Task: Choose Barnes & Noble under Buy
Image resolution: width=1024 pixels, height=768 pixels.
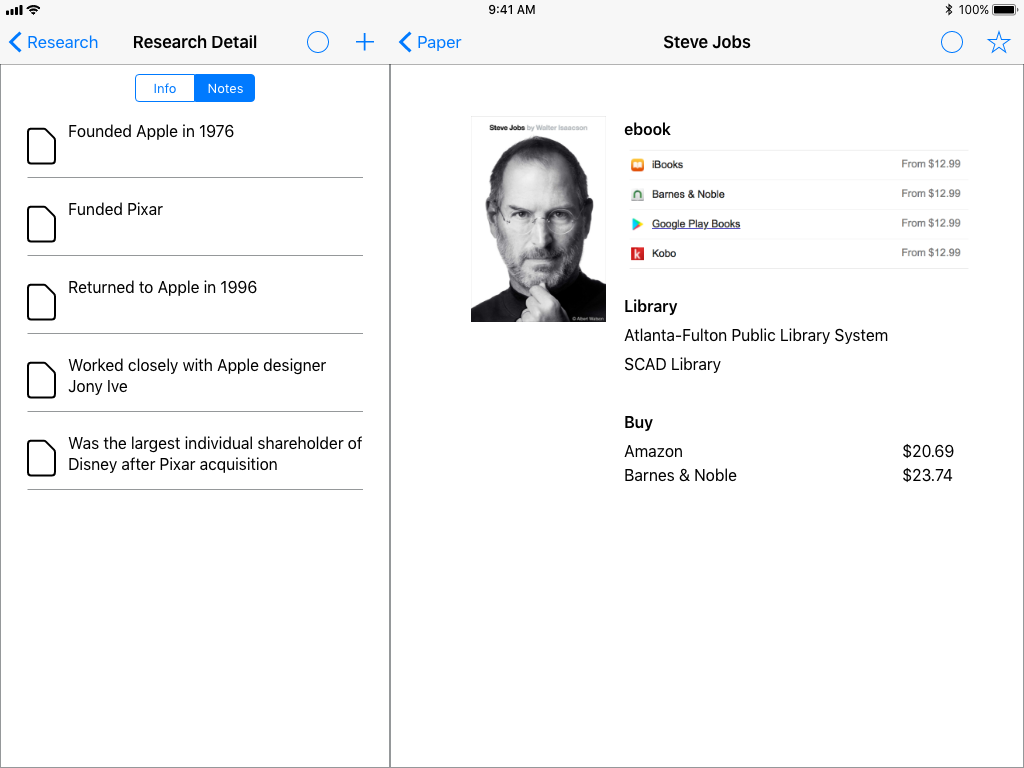Action: (x=680, y=475)
